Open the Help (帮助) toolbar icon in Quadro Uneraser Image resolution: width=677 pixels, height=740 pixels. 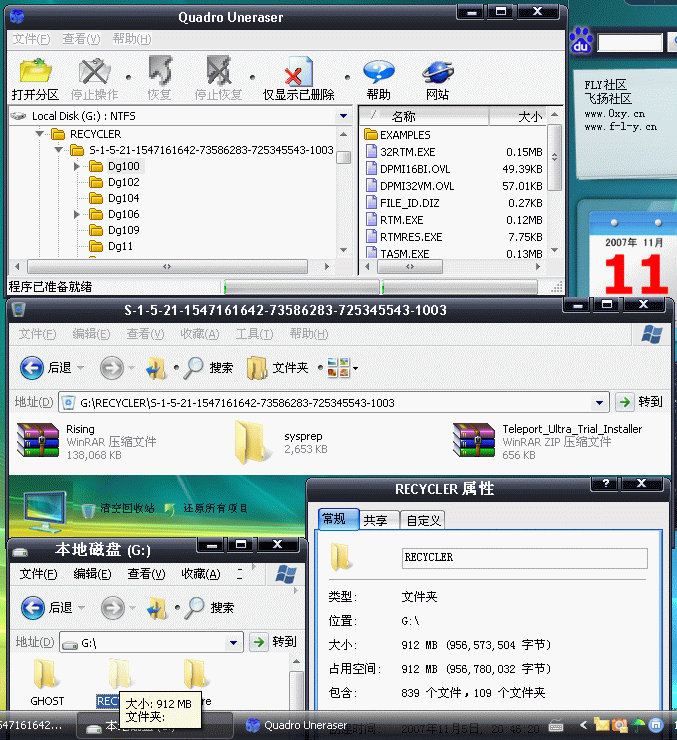tap(379, 72)
